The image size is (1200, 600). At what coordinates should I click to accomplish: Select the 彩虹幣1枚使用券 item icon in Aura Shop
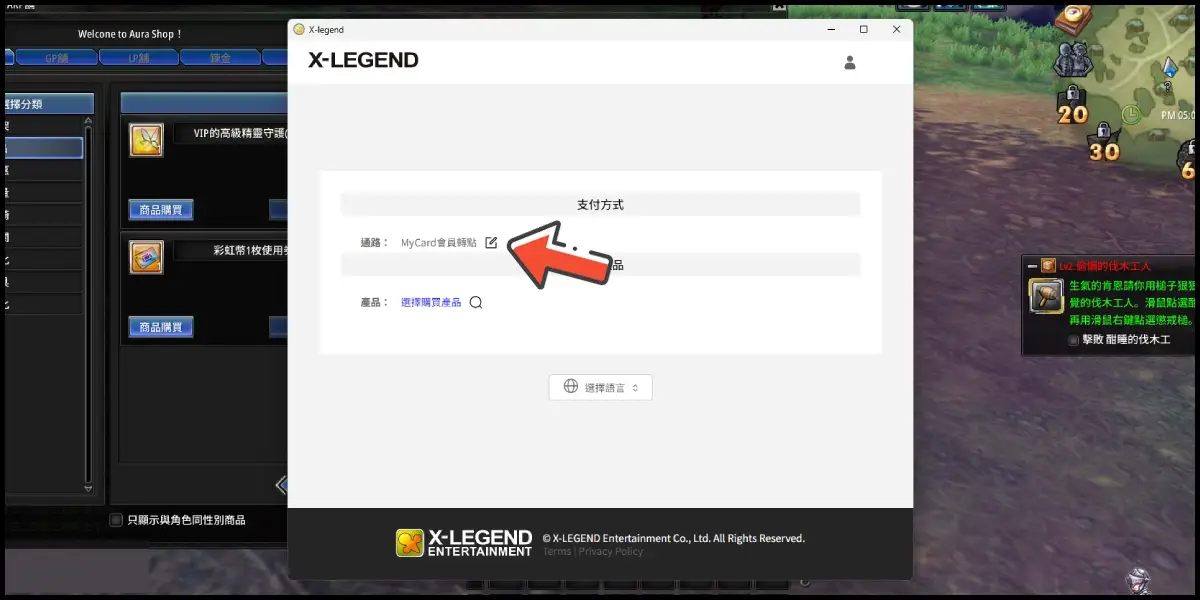[x=146, y=257]
